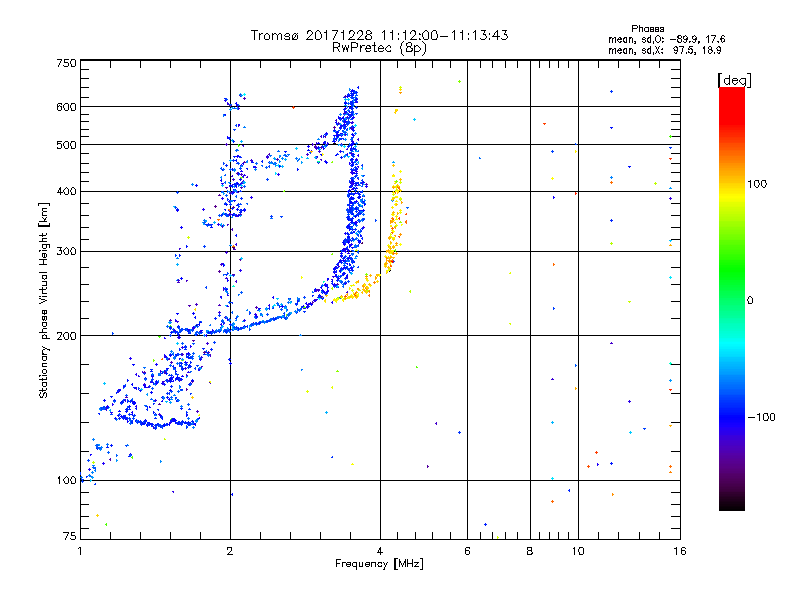Click the 'Frequency [MHz]' axis label
The width and height of the screenshot is (800, 600).
(379, 564)
